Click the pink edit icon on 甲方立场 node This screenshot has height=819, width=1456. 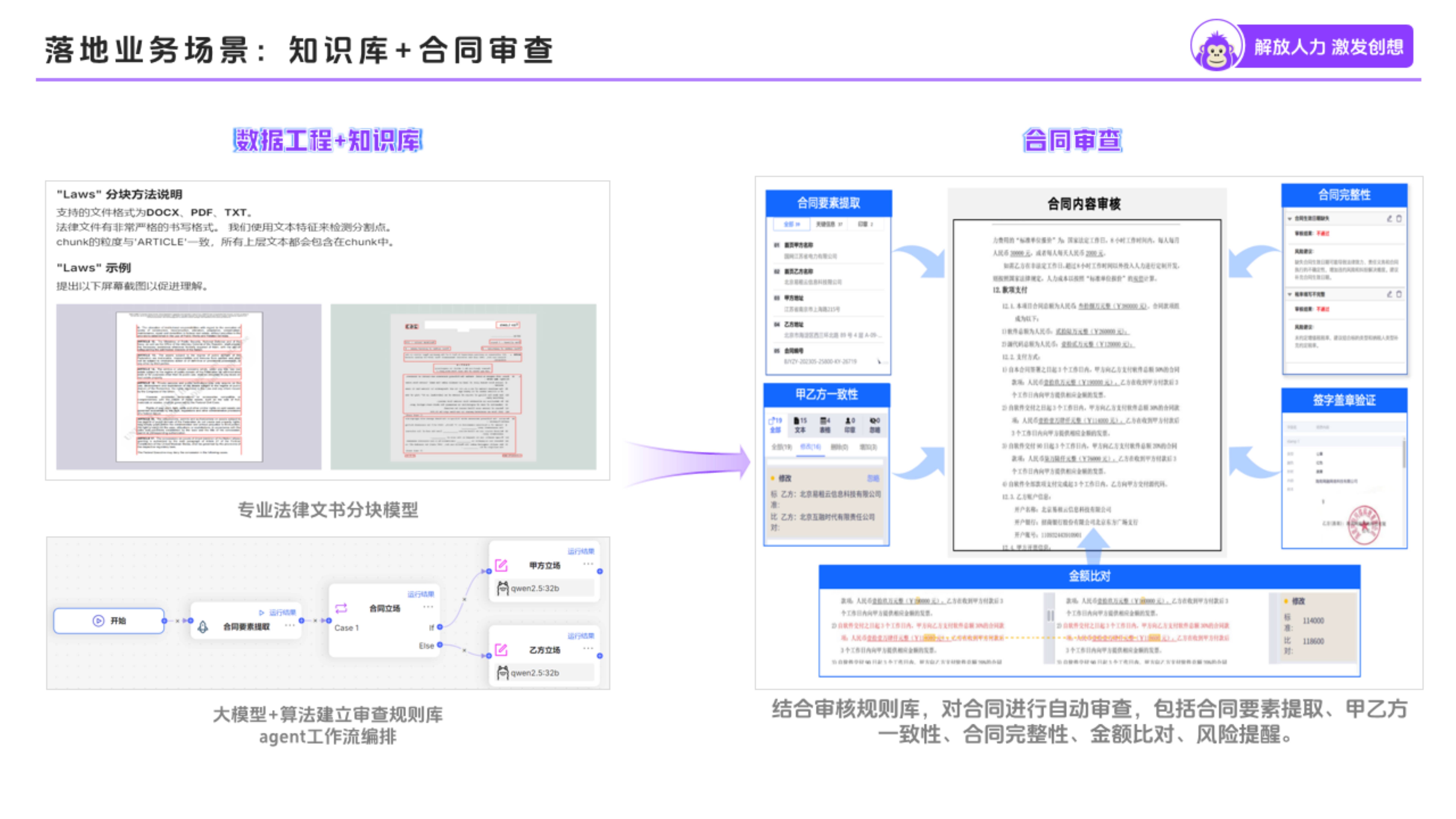(x=501, y=565)
